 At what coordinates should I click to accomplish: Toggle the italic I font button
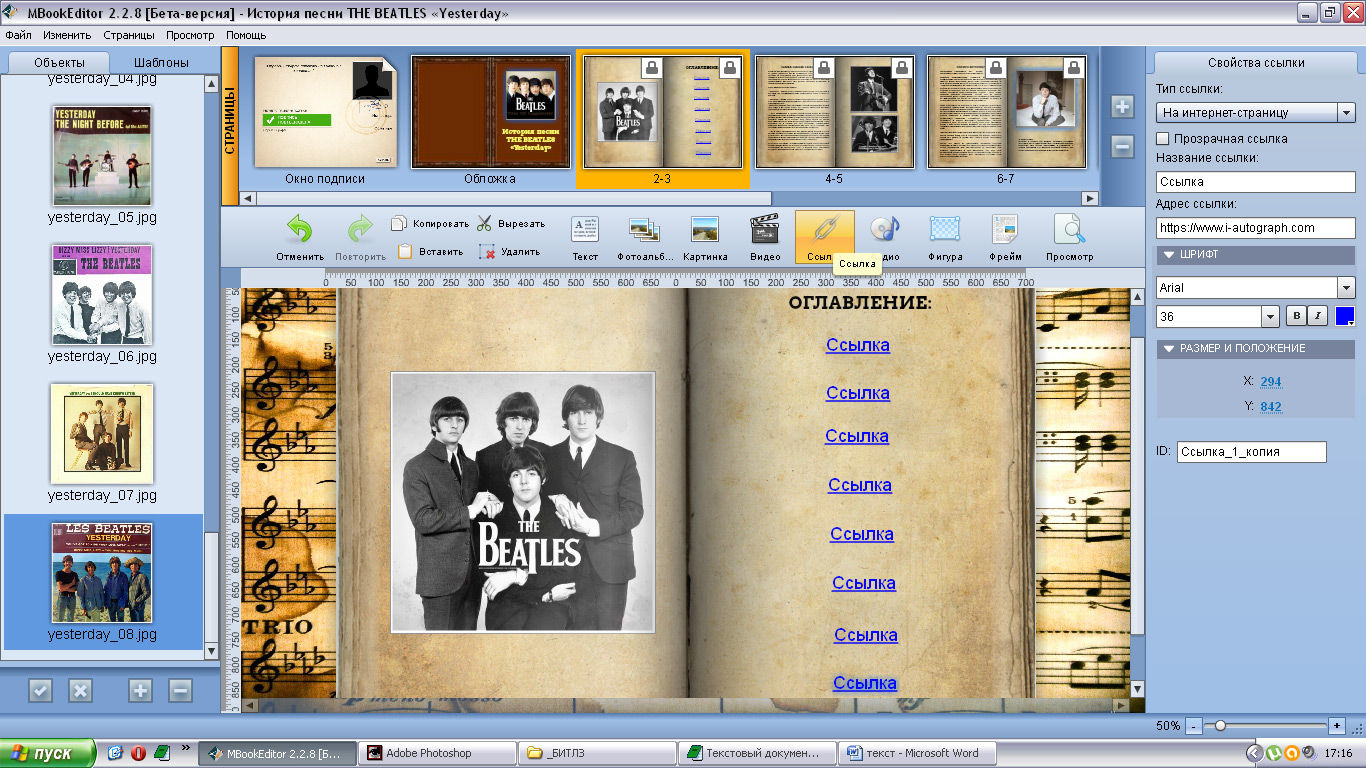pyautogui.click(x=1317, y=316)
